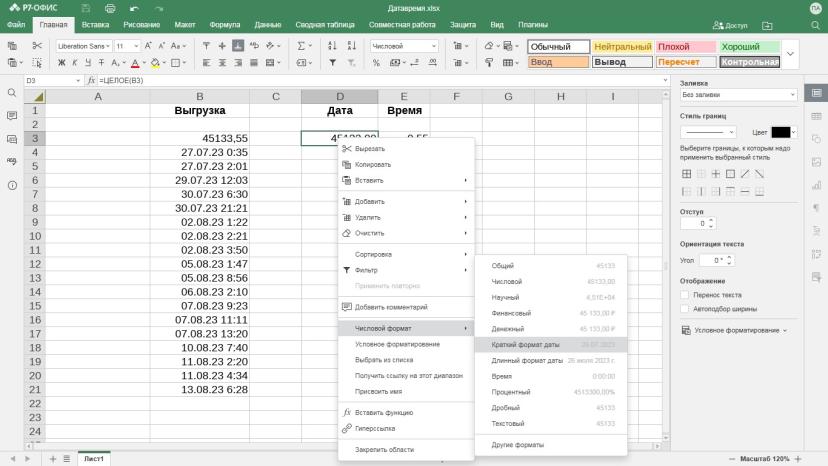Select column D header
This screenshot has width=828, height=466.
pos(340,97)
